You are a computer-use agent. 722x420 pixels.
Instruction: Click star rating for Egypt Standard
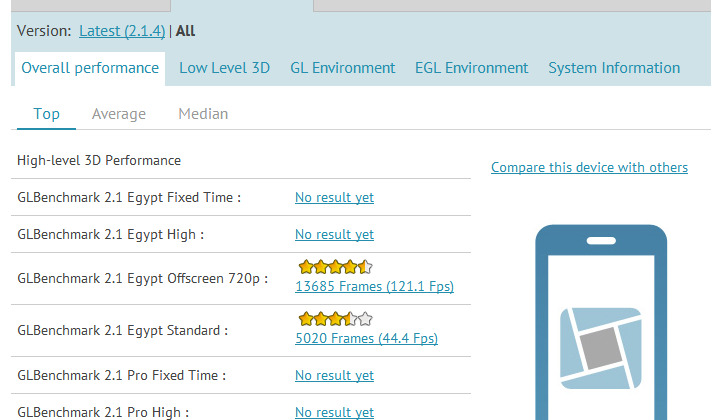tap(334, 319)
